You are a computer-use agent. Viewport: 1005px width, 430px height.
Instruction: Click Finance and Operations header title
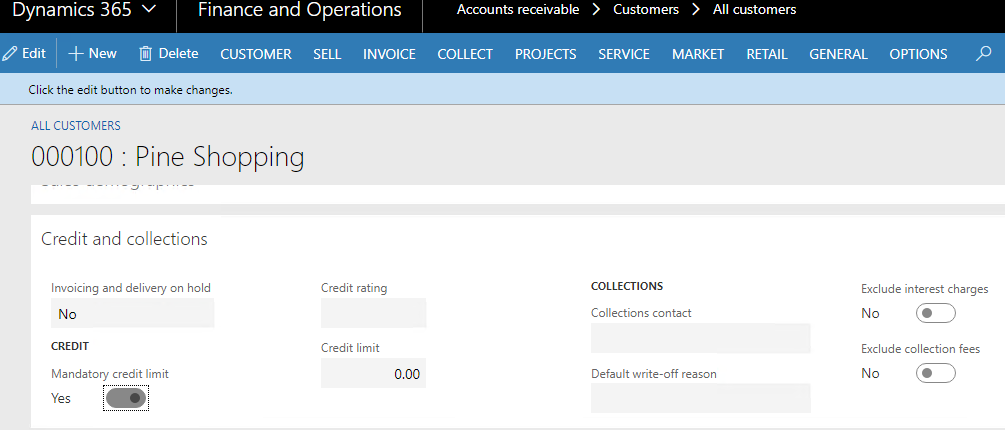(299, 10)
